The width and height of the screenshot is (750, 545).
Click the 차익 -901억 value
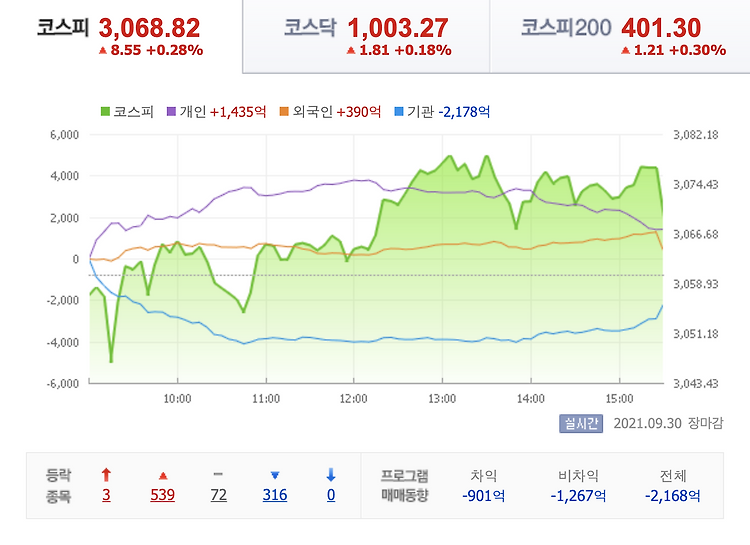pyautogui.click(x=484, y=496)
